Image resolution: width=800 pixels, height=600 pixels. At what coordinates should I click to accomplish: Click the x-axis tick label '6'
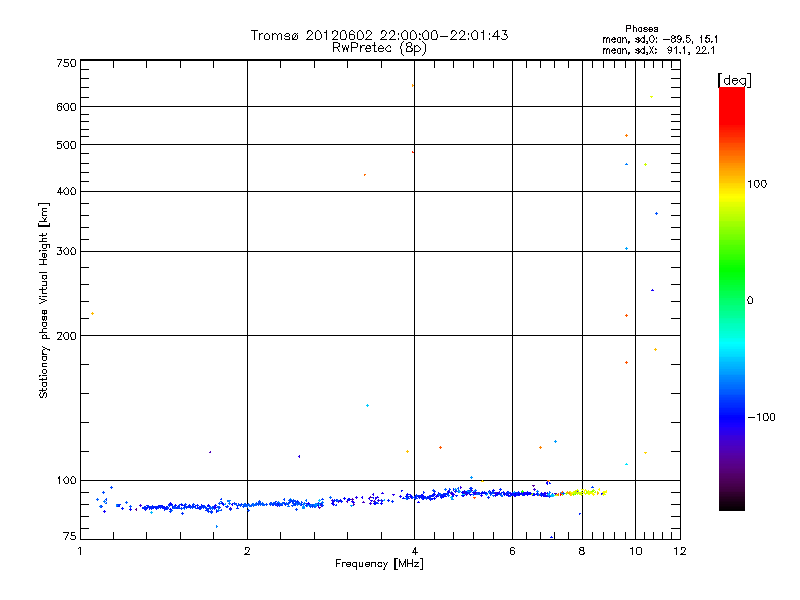click(x=512, y=551)
